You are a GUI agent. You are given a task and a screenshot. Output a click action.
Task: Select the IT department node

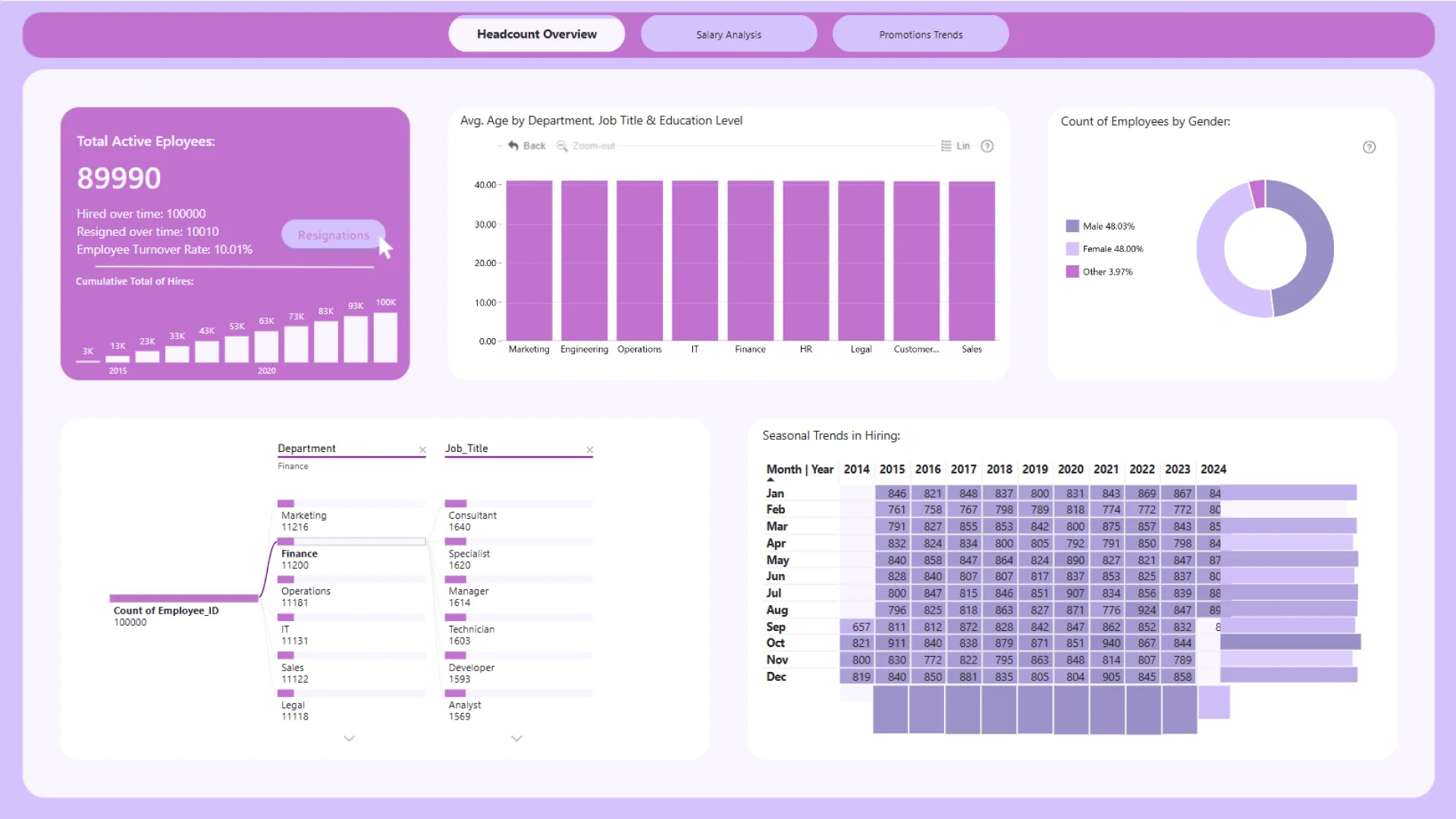tap(351, 629)
